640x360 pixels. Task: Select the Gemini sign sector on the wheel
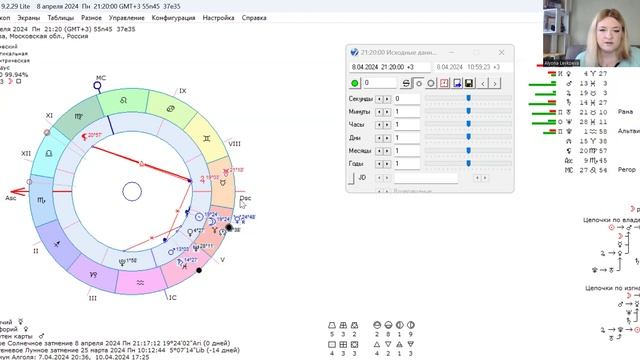tap(207, 139)
